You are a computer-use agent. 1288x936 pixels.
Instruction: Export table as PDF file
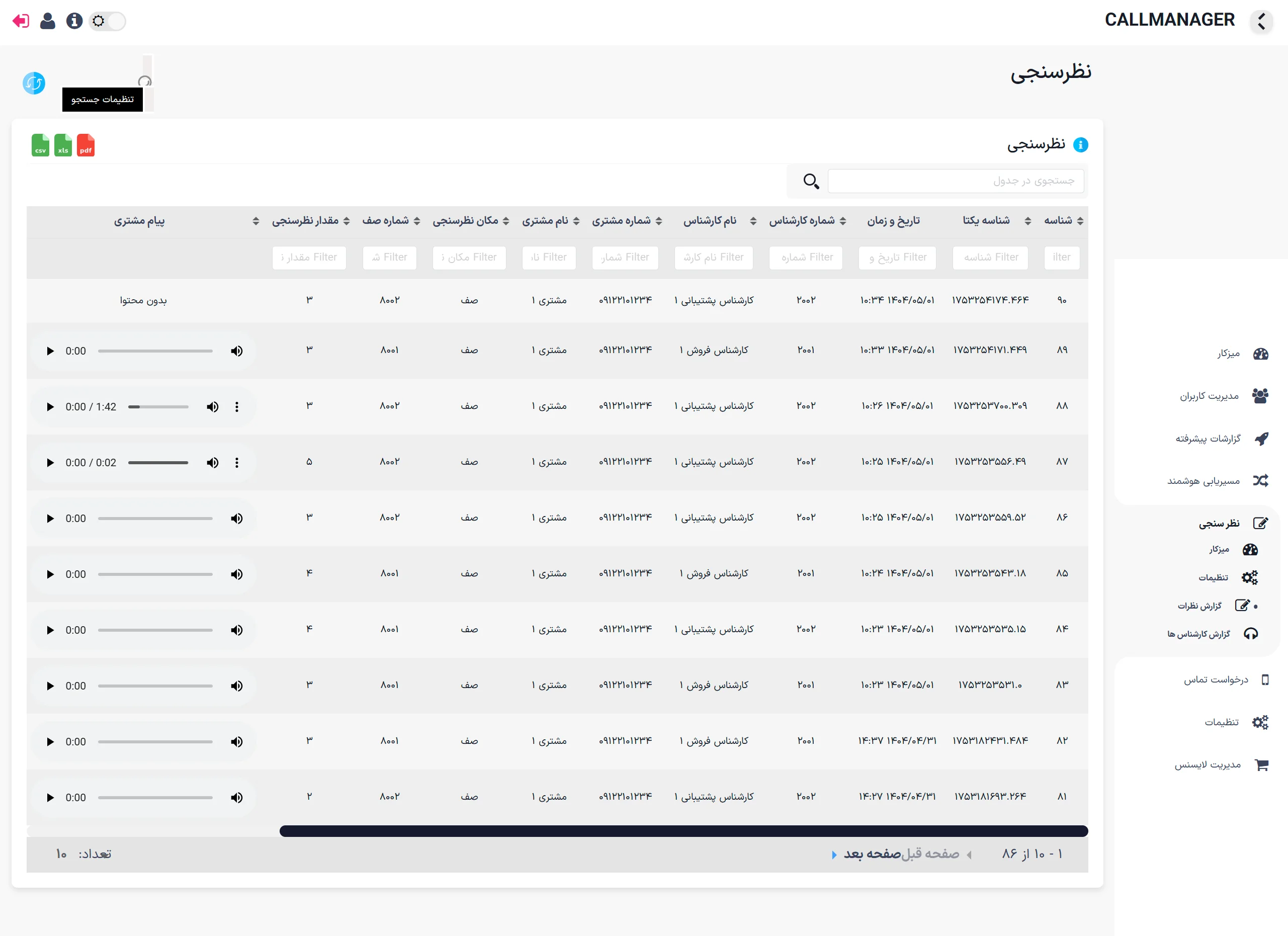point(86,145)
